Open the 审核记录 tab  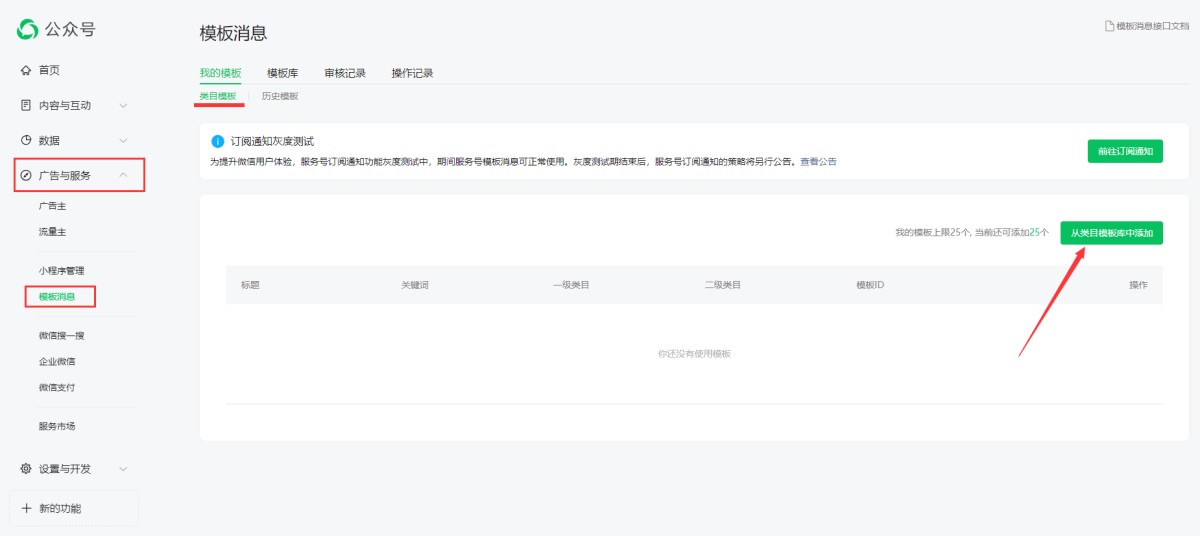coord(344,73)
